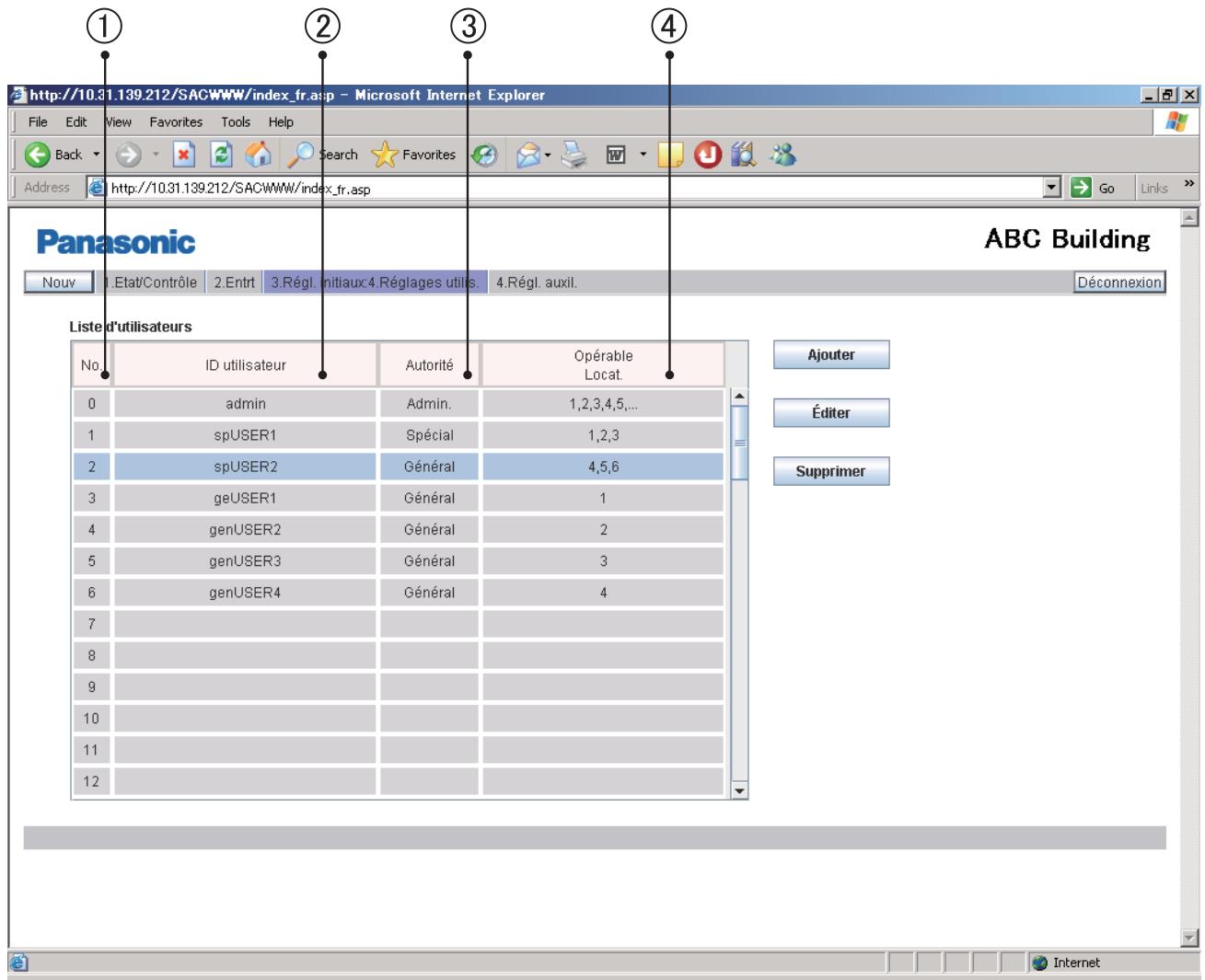Open Forward button history dropdown arrow
The width and height of the screenshot is (1205, 980).
pos(156,155)
